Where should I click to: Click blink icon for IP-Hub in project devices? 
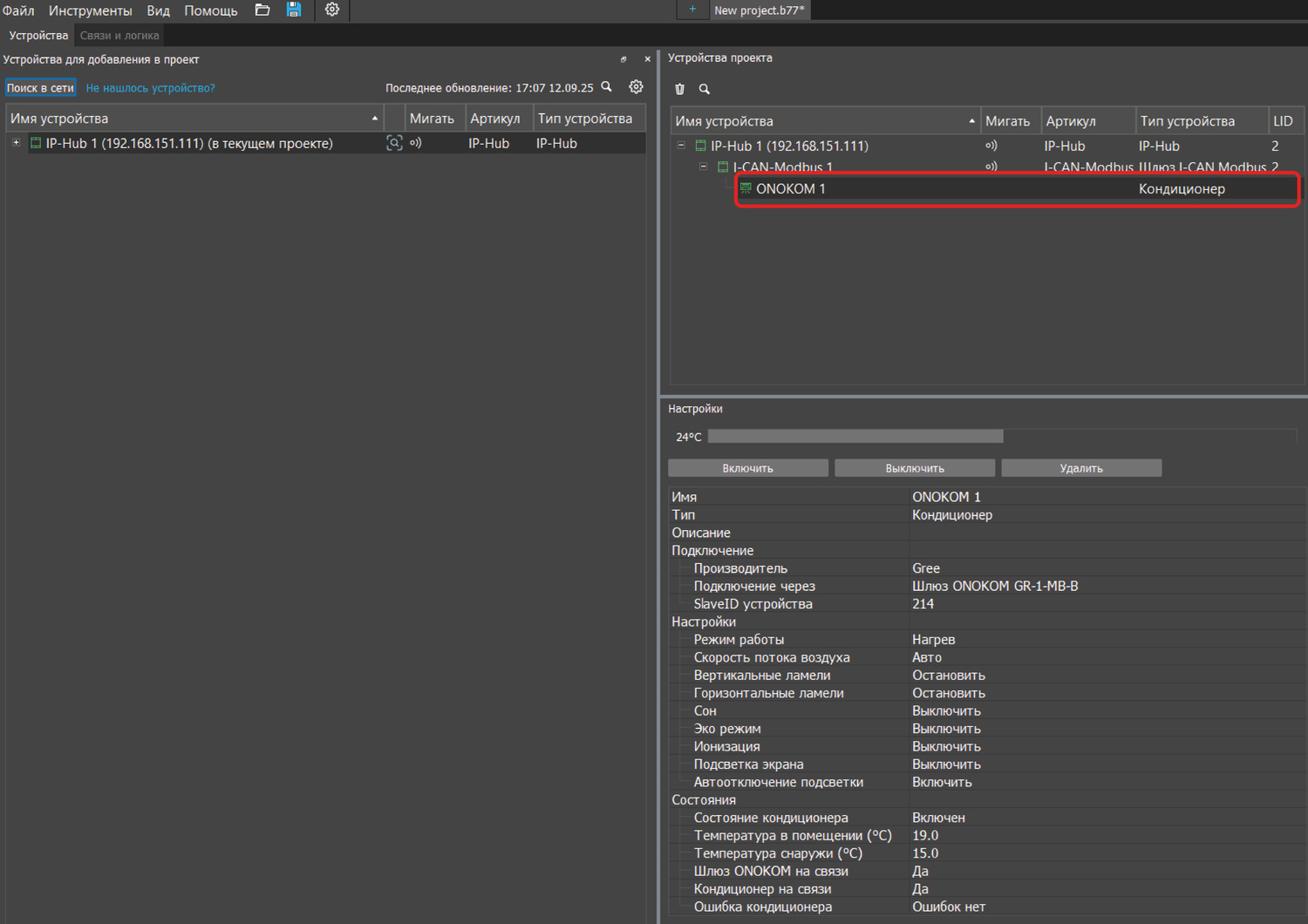click(991, 146)
